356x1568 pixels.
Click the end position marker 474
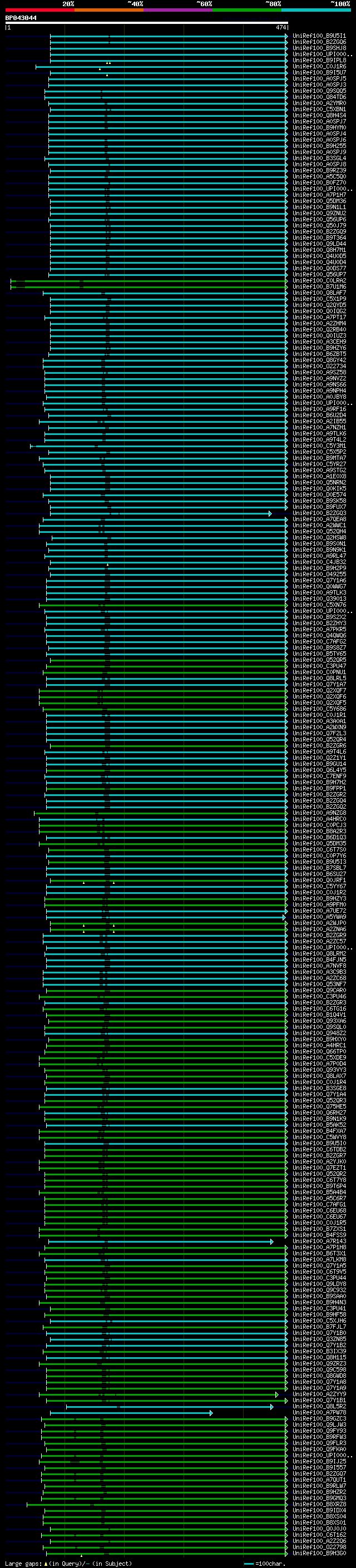click(281, 27)
